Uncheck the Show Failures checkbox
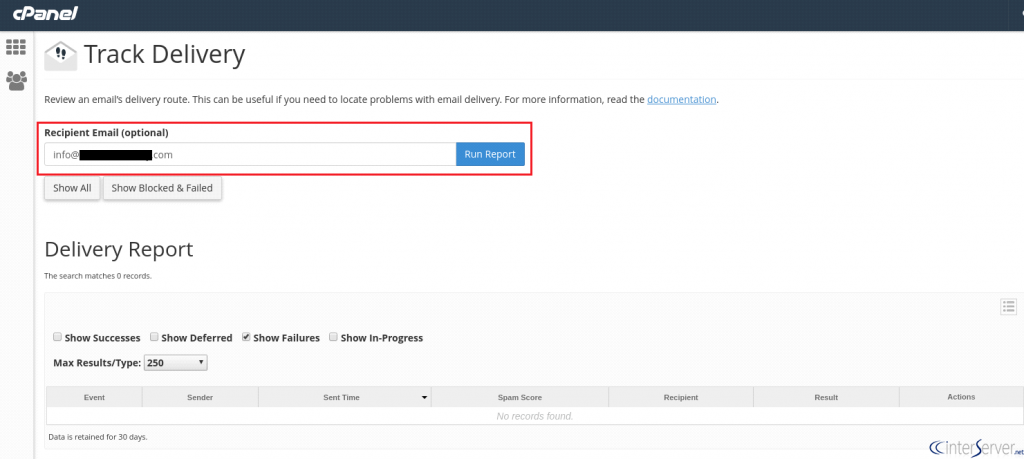1024x459 pixels. pyautogui.click(x=246, y=338)
